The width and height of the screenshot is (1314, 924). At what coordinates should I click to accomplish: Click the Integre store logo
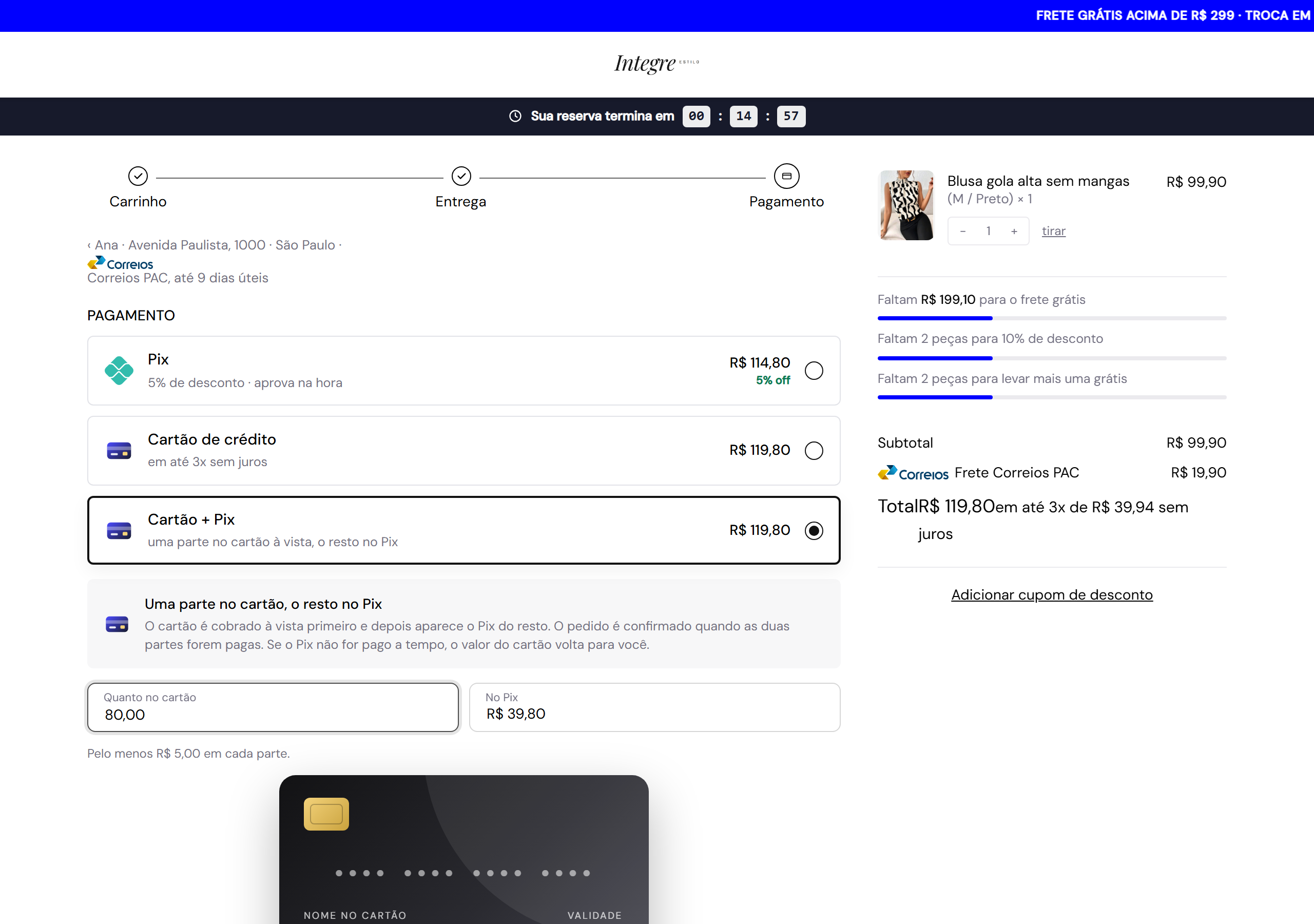[x=656, y=64]
